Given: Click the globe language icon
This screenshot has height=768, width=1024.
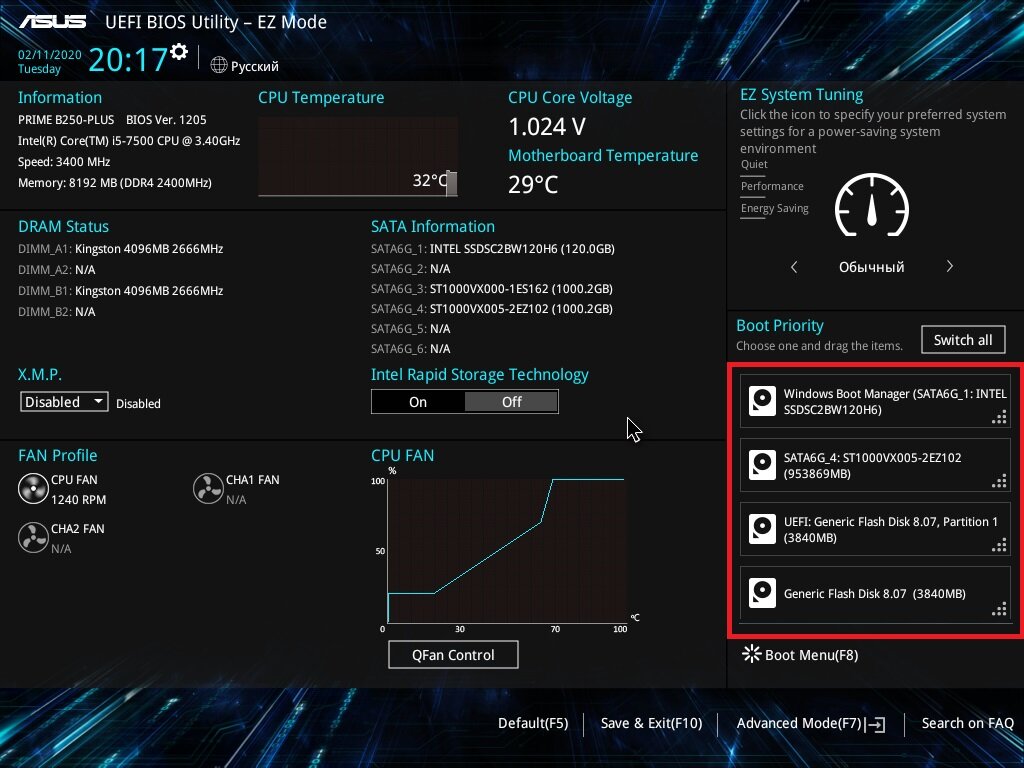Looking at the screenshot, I should coord(219,65).
